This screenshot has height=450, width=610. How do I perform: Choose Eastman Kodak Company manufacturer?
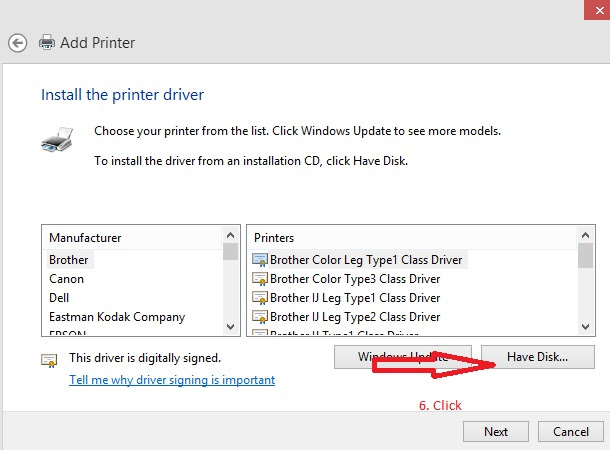(x=117, y=317)
